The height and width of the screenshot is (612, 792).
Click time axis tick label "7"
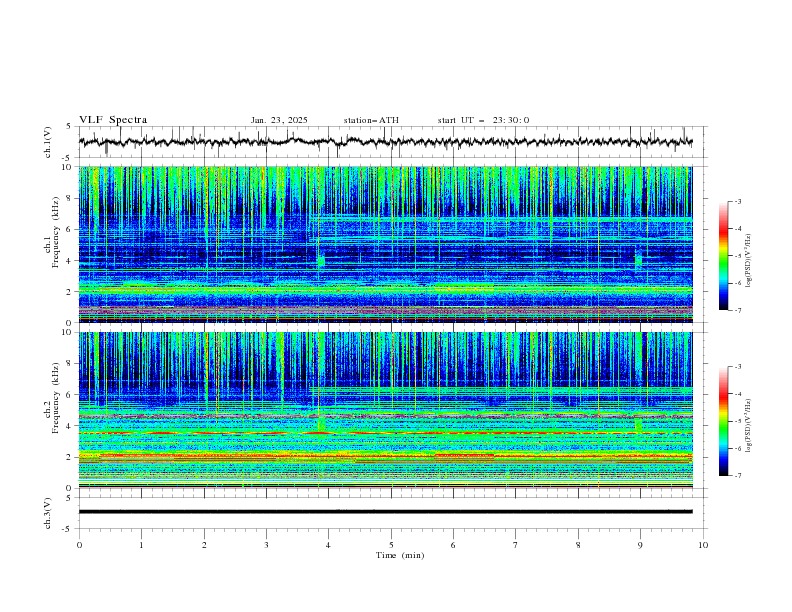(516, 545)
